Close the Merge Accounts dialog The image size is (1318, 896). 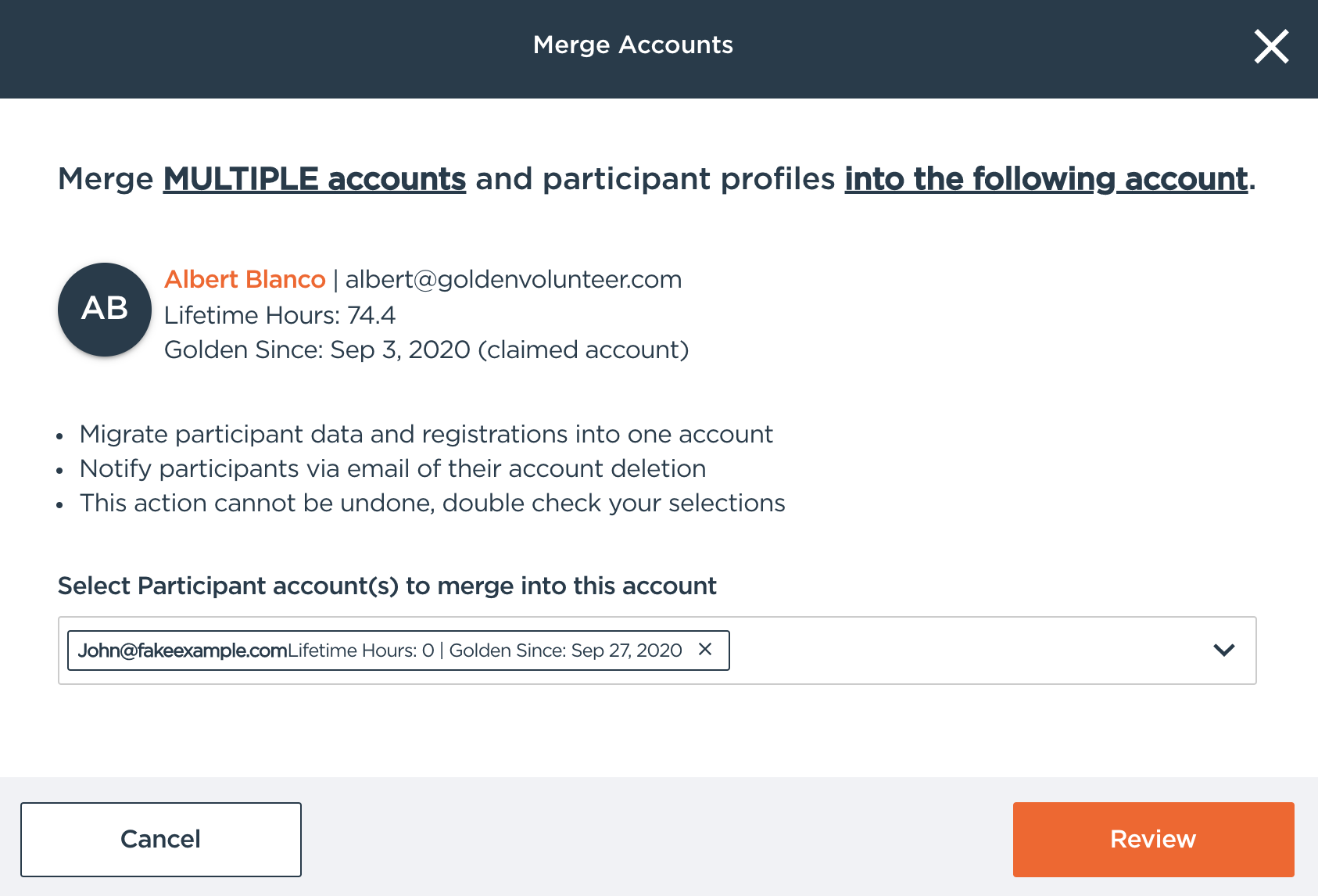(1271, 46)
